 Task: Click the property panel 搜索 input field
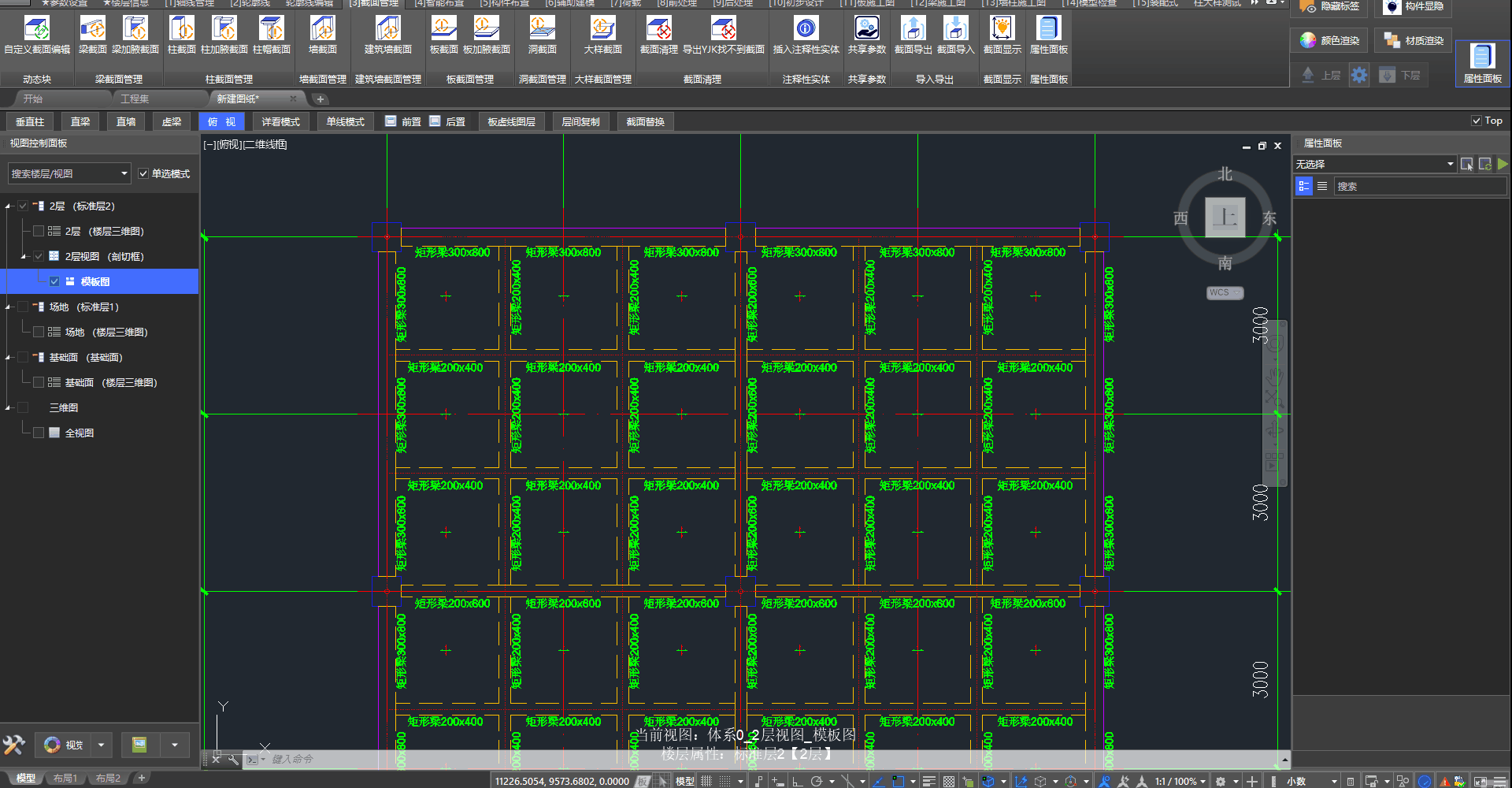1419,187
